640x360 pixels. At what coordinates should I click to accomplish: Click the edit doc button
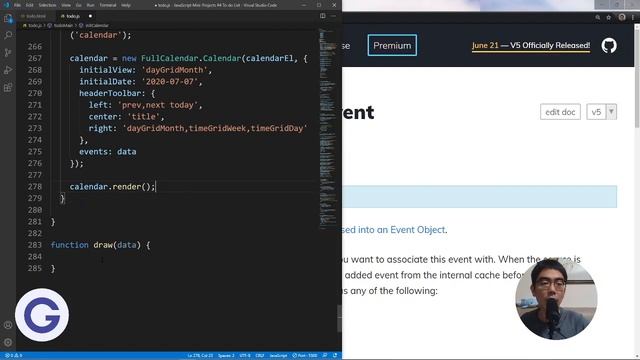560,112
